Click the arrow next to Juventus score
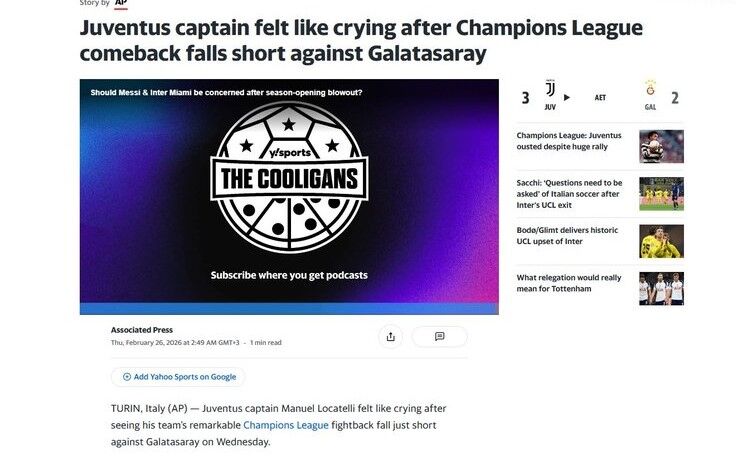The image size is (752, 462). point(567,98)
